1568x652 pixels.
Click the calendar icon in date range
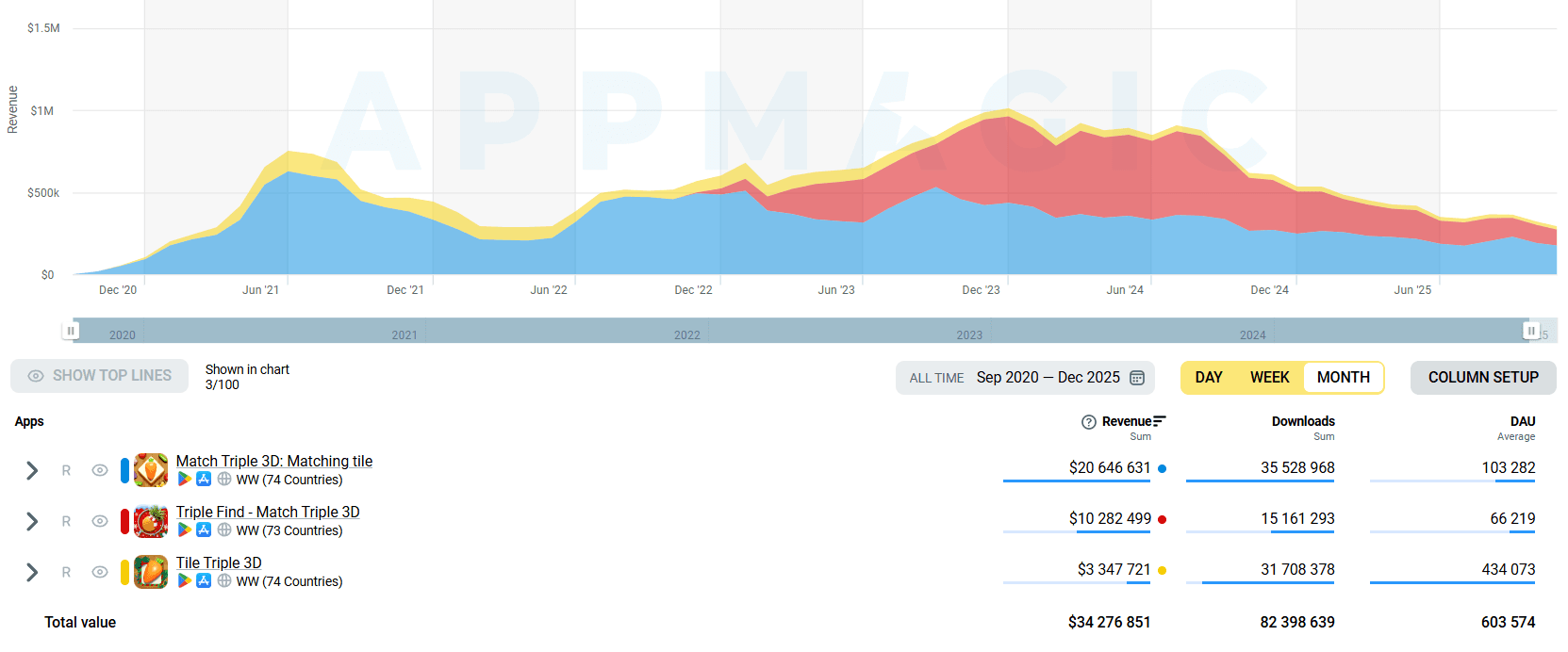[1137, 378]
